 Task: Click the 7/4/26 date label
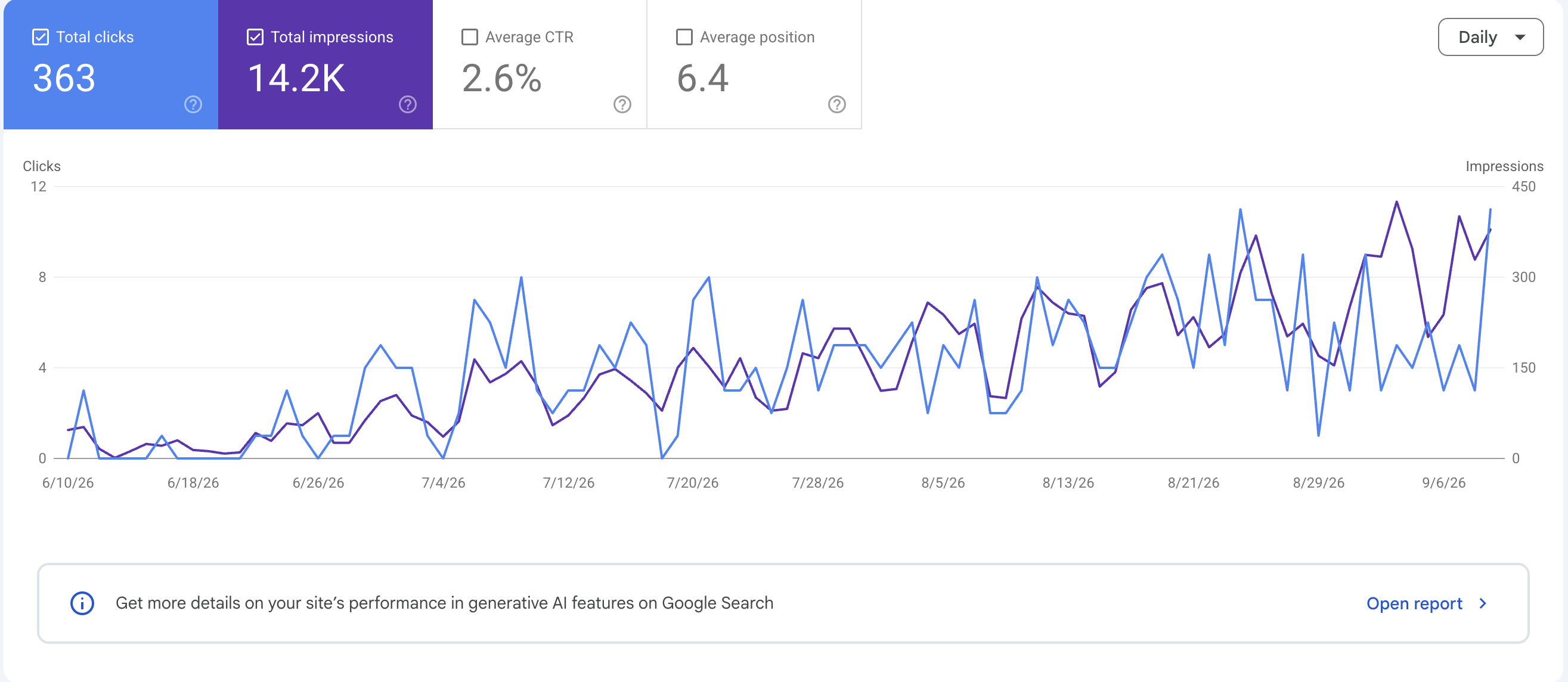click(x=443, y=483)
